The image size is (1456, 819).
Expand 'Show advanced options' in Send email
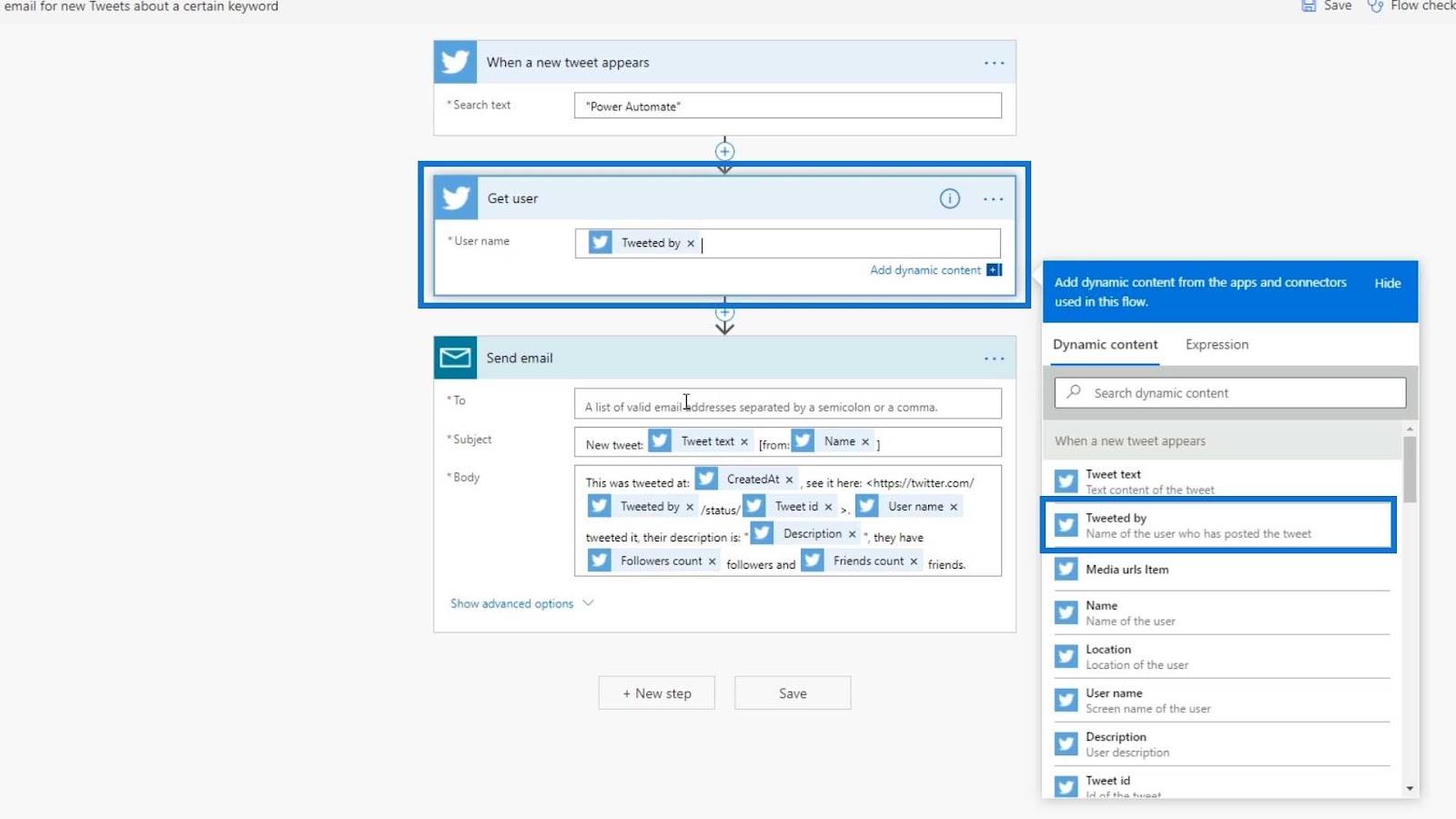pos(521,603)
